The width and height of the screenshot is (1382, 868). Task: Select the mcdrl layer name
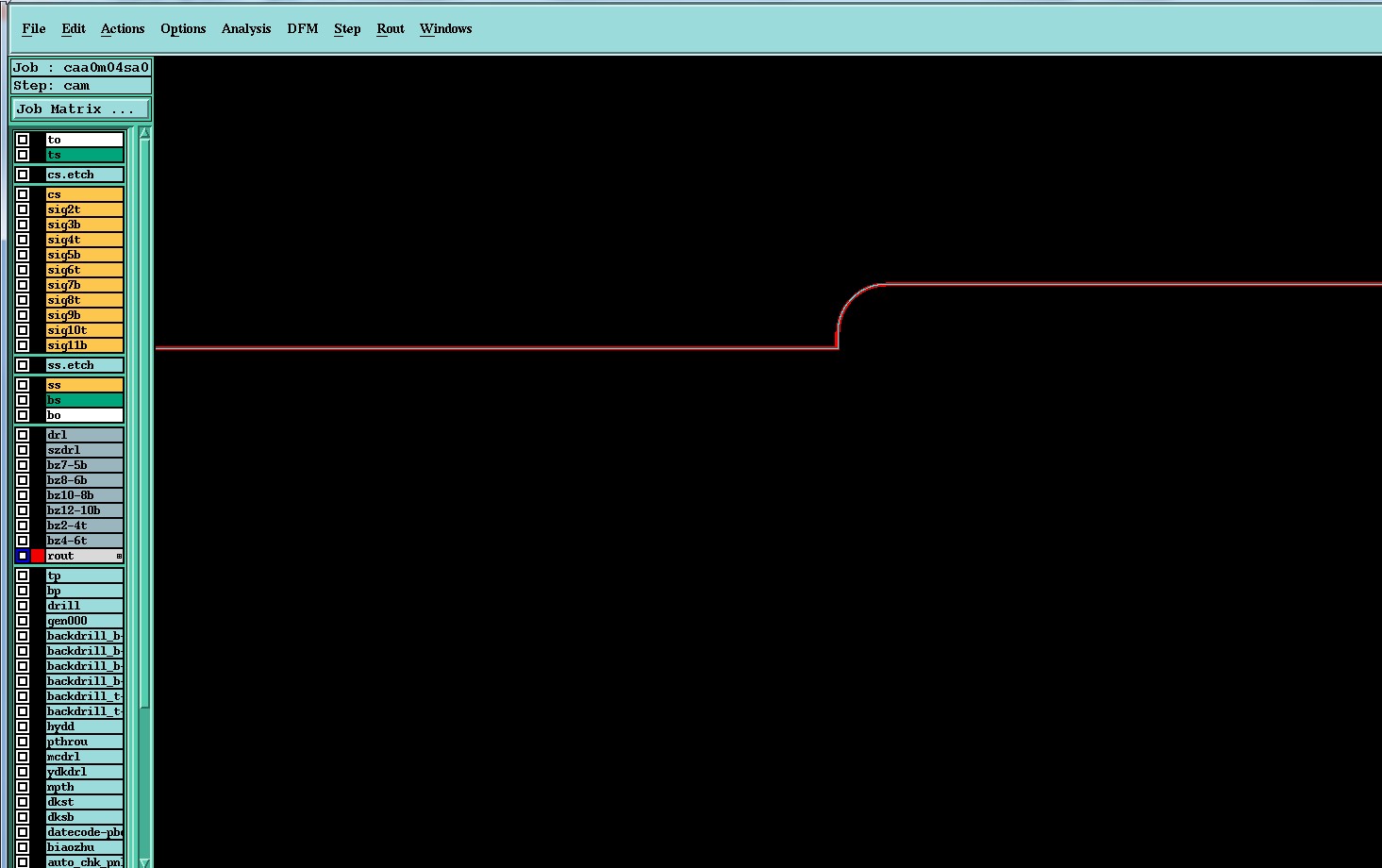pos(85,757)
